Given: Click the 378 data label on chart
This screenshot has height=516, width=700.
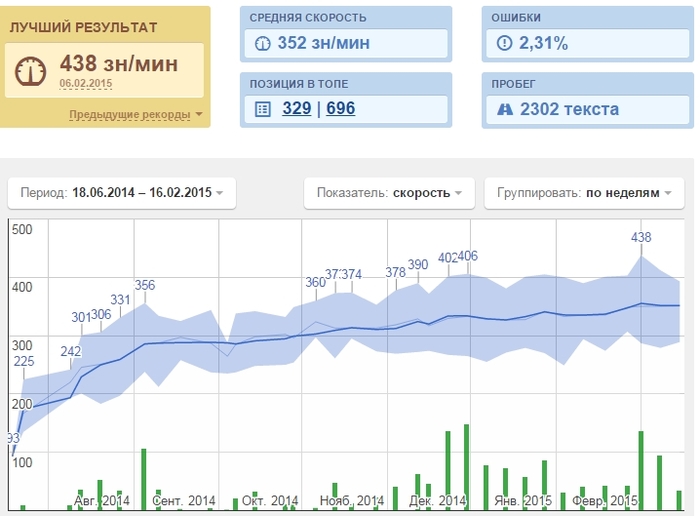Looking at the screenshot, I should [396, 272].
